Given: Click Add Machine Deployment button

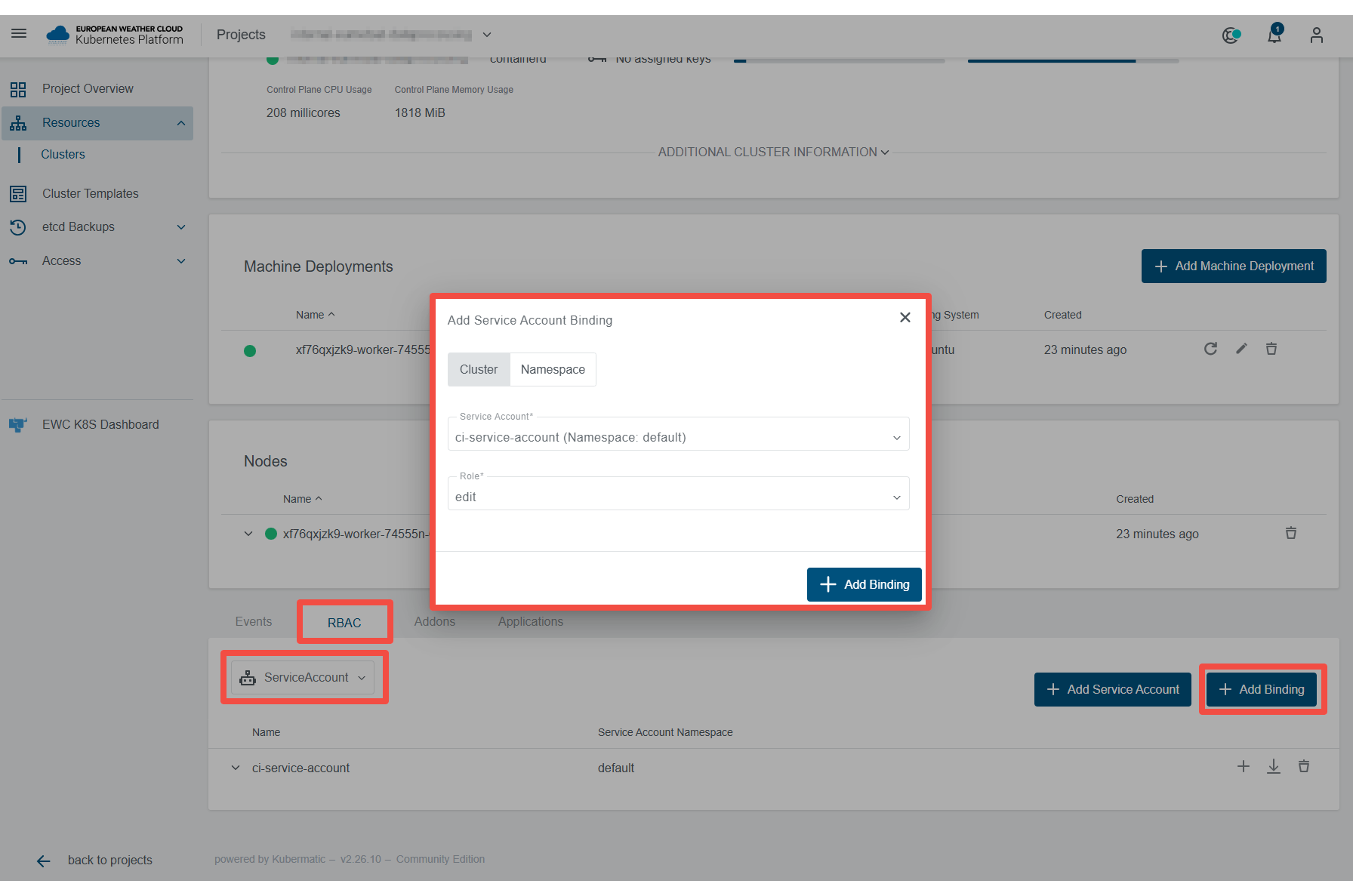Looking at the screenshot, I should point(1234,266).
